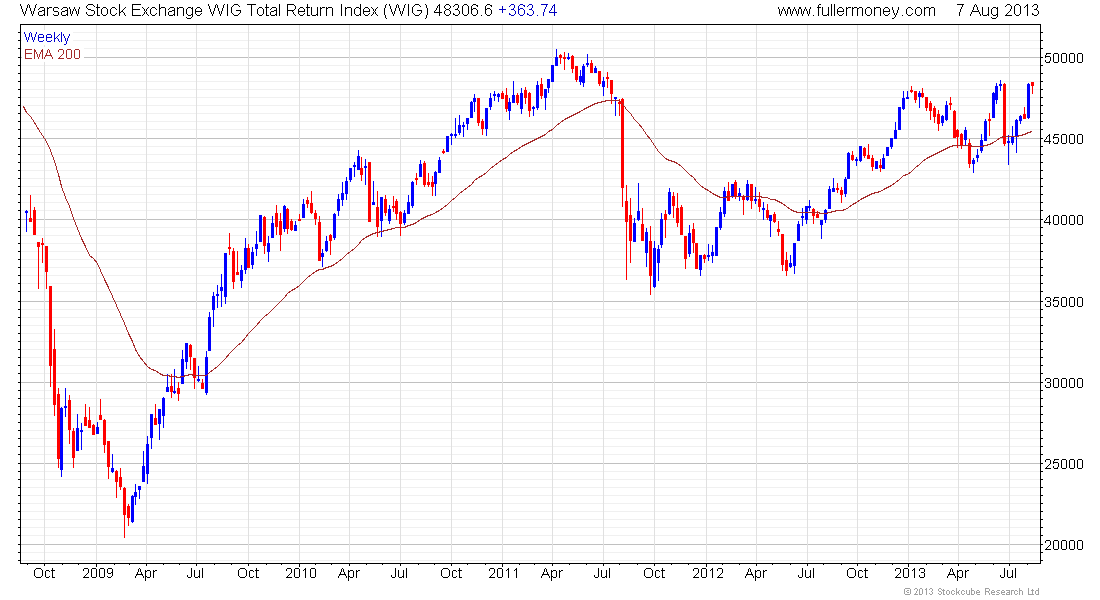Screen dimensions: 1100x600
Task: Click the index value 48306.6
Action: [x=463, y=11]
